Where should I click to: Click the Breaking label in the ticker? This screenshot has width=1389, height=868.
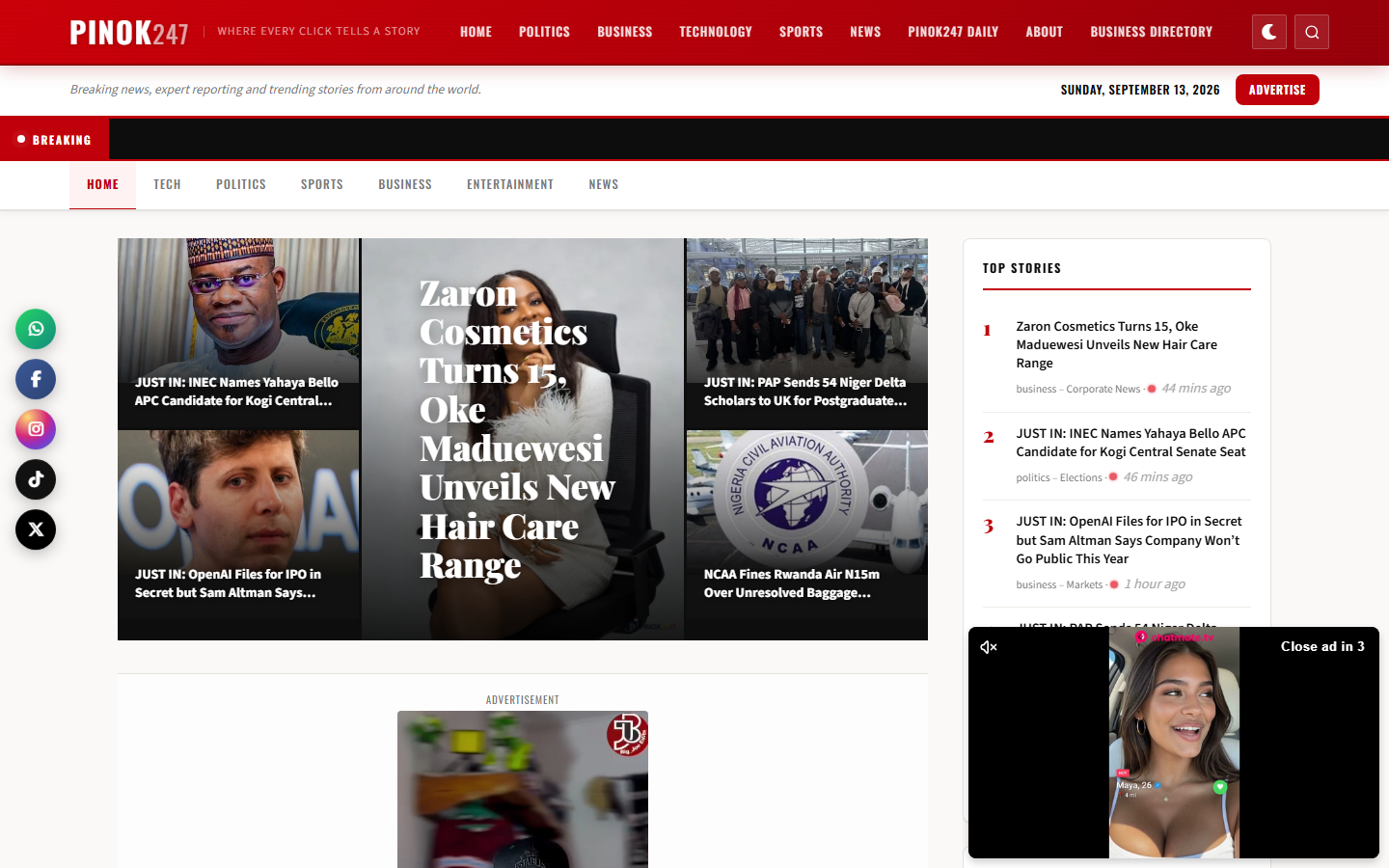tap(55, 140)
